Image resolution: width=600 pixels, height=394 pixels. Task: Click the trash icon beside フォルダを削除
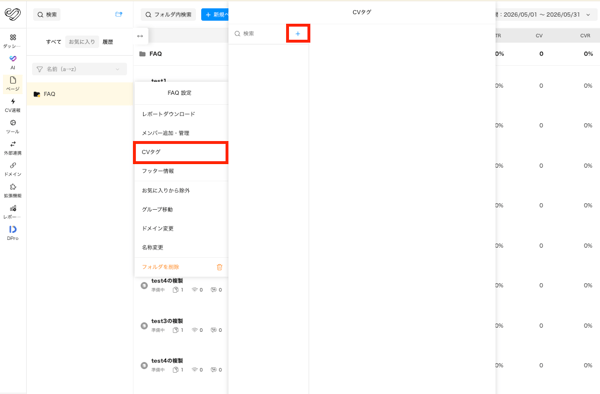click(x=219, y=267)
